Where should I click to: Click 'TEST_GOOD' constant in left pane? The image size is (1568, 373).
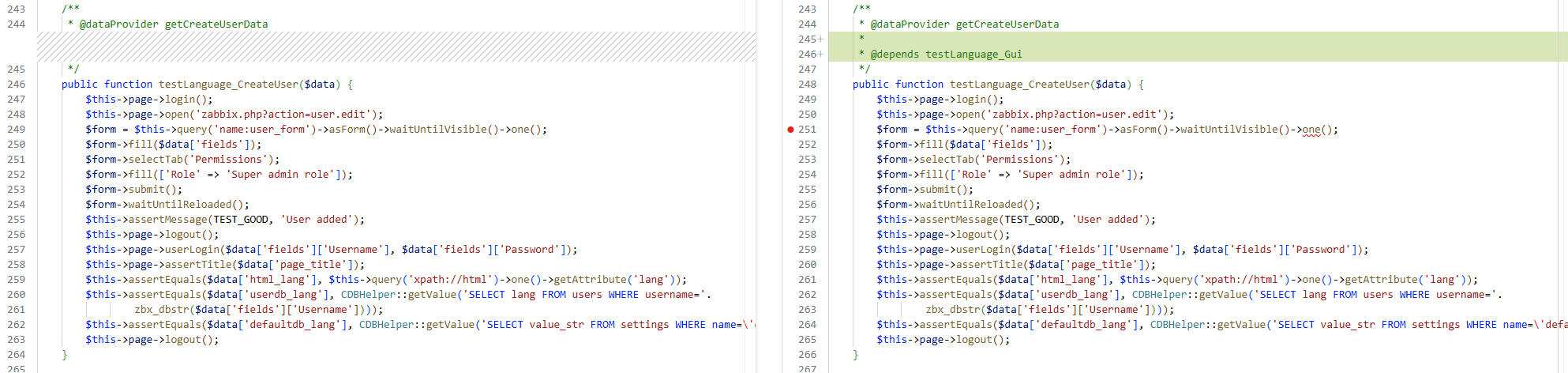pyautogui.click(x=241, y=220)
